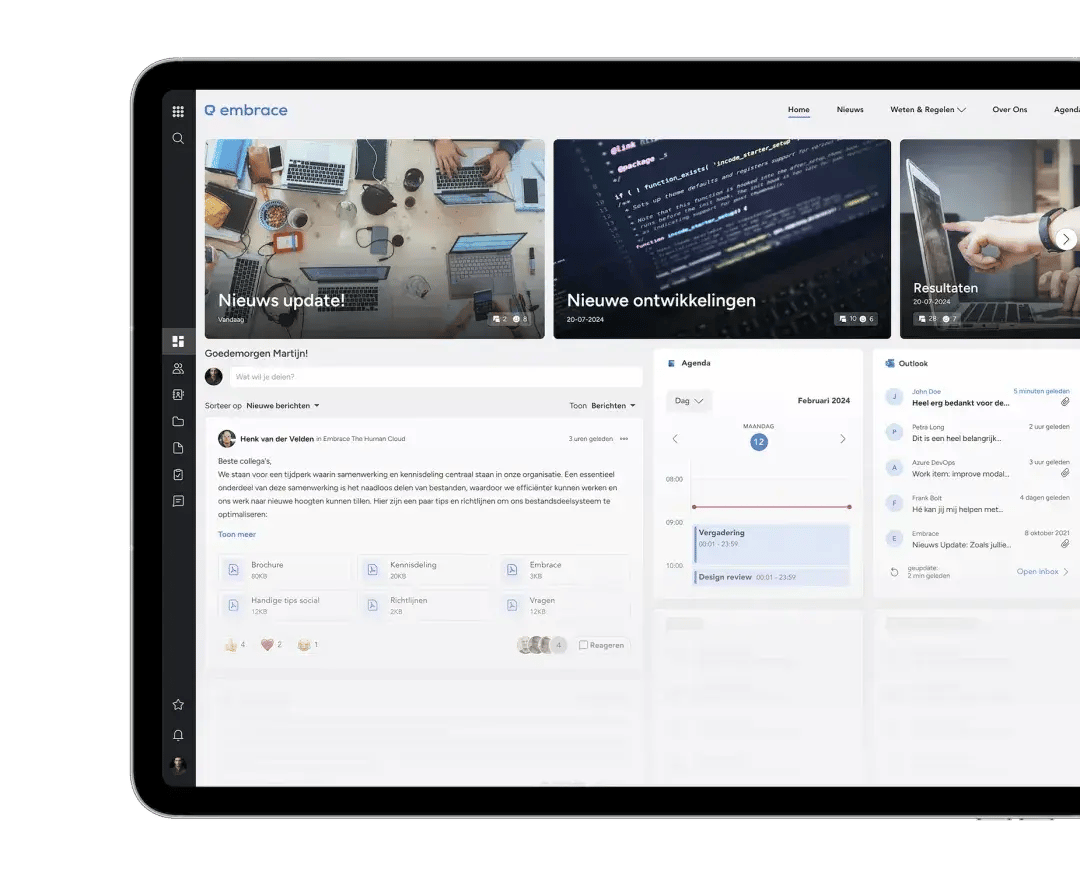Image resolution: width=1080 pixels, height=875 pixels.
Task: Click the 'Wat wil je delen?' input field
Action: [x=435, y=377]
